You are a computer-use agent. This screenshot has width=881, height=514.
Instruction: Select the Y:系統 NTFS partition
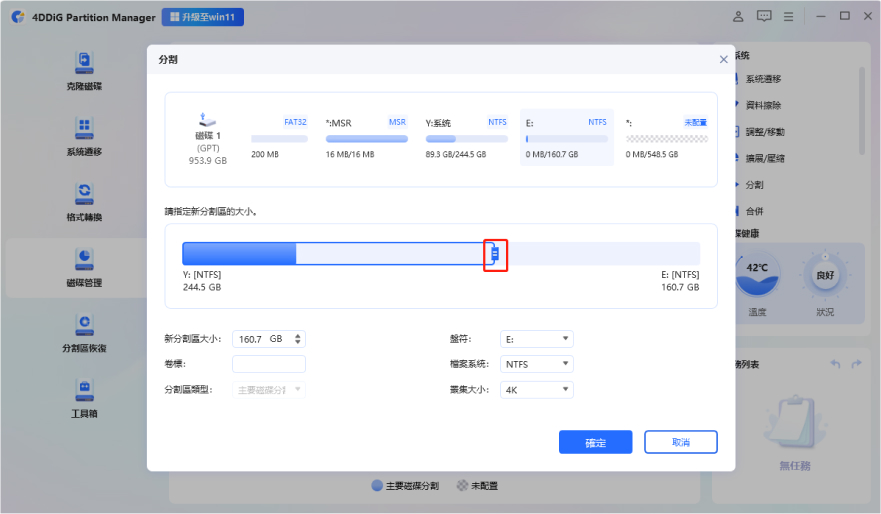pos(466,138)
